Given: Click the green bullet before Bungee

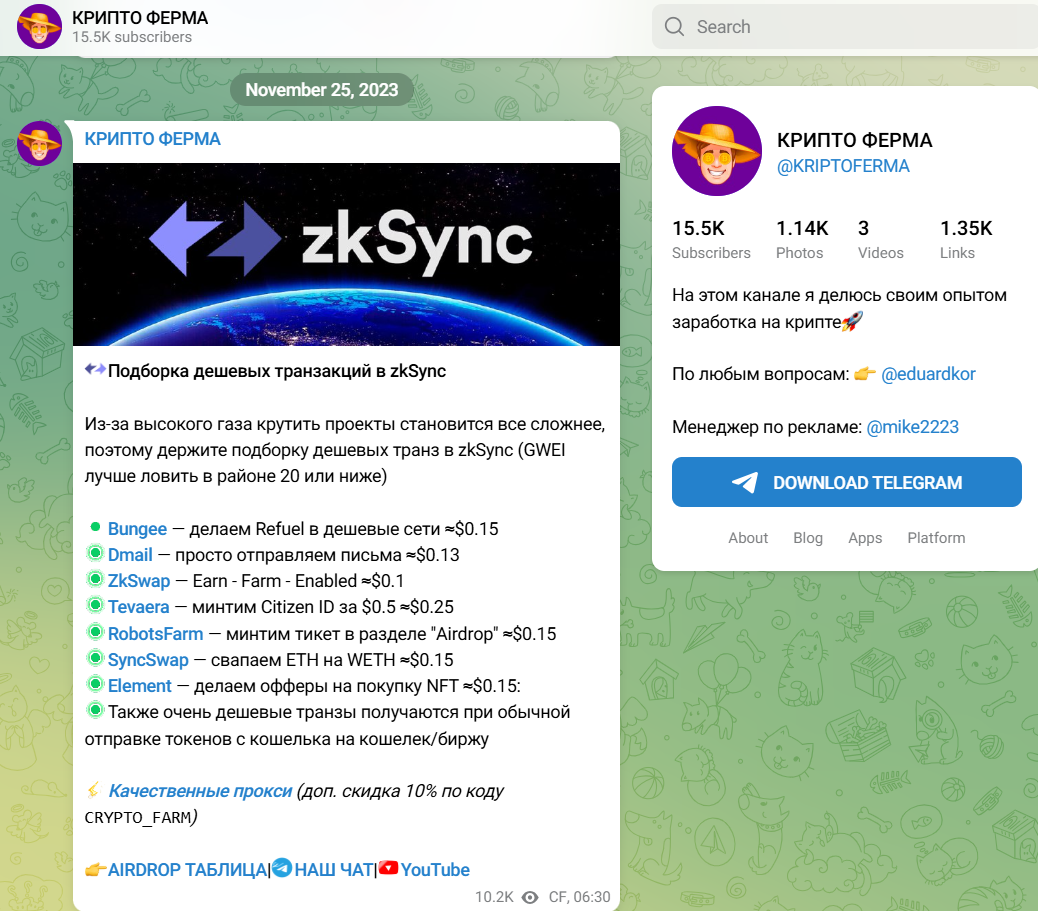Looking at the screenshot, I should click(95, 527).
